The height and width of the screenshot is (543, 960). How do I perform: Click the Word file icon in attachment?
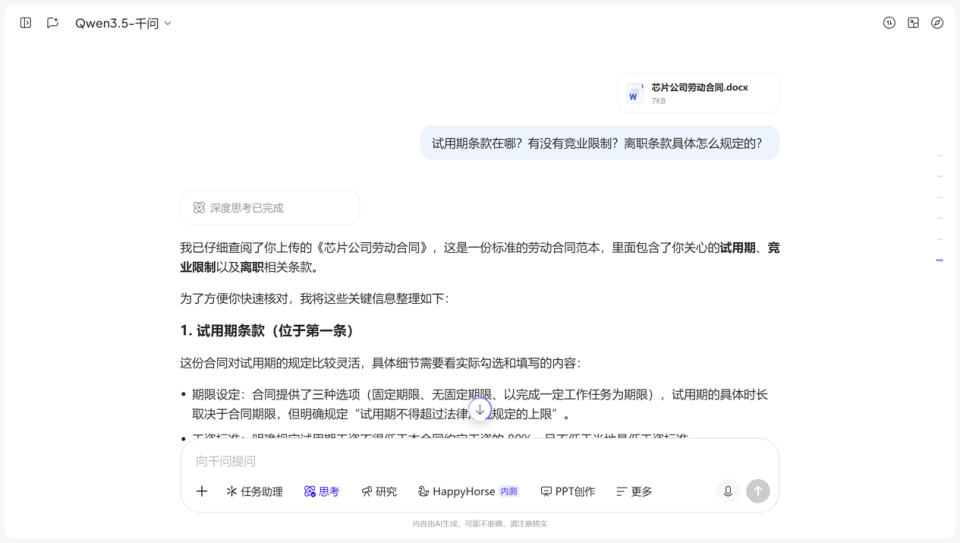pos(634,93)
